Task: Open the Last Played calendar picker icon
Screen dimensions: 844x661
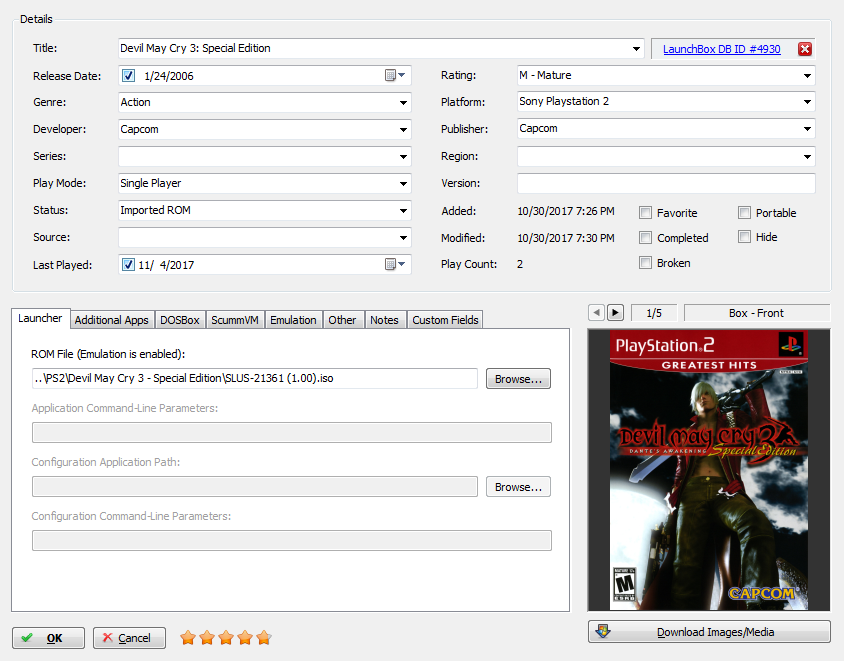Action: pos(395,264)
